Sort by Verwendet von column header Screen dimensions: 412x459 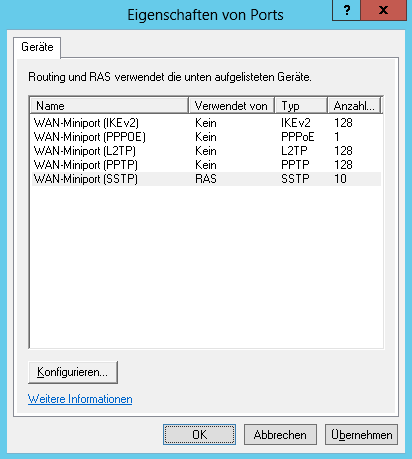pos(231,106)
